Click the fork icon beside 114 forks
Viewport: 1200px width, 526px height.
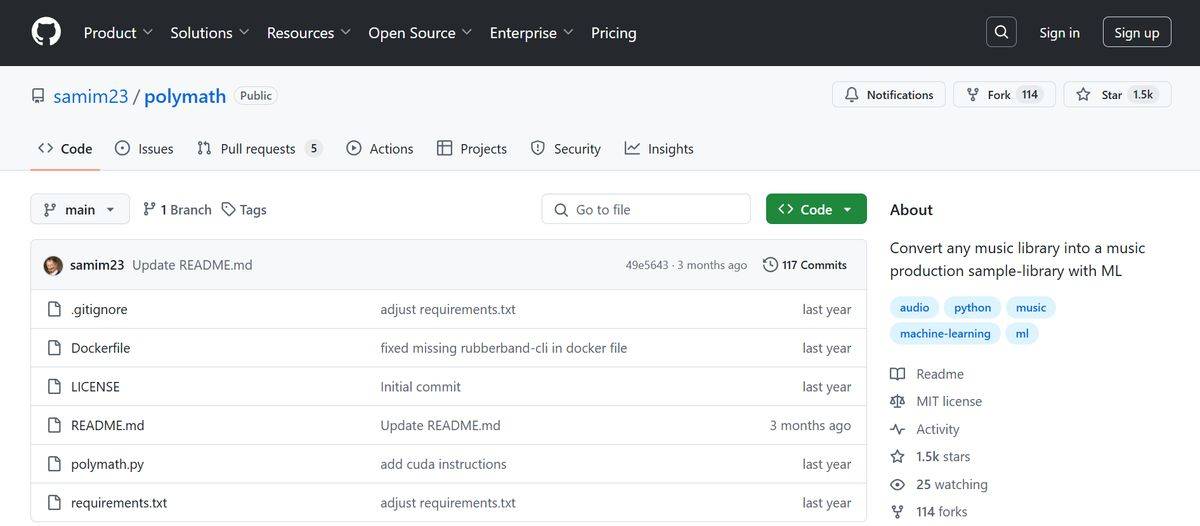[x=897, y=511]
